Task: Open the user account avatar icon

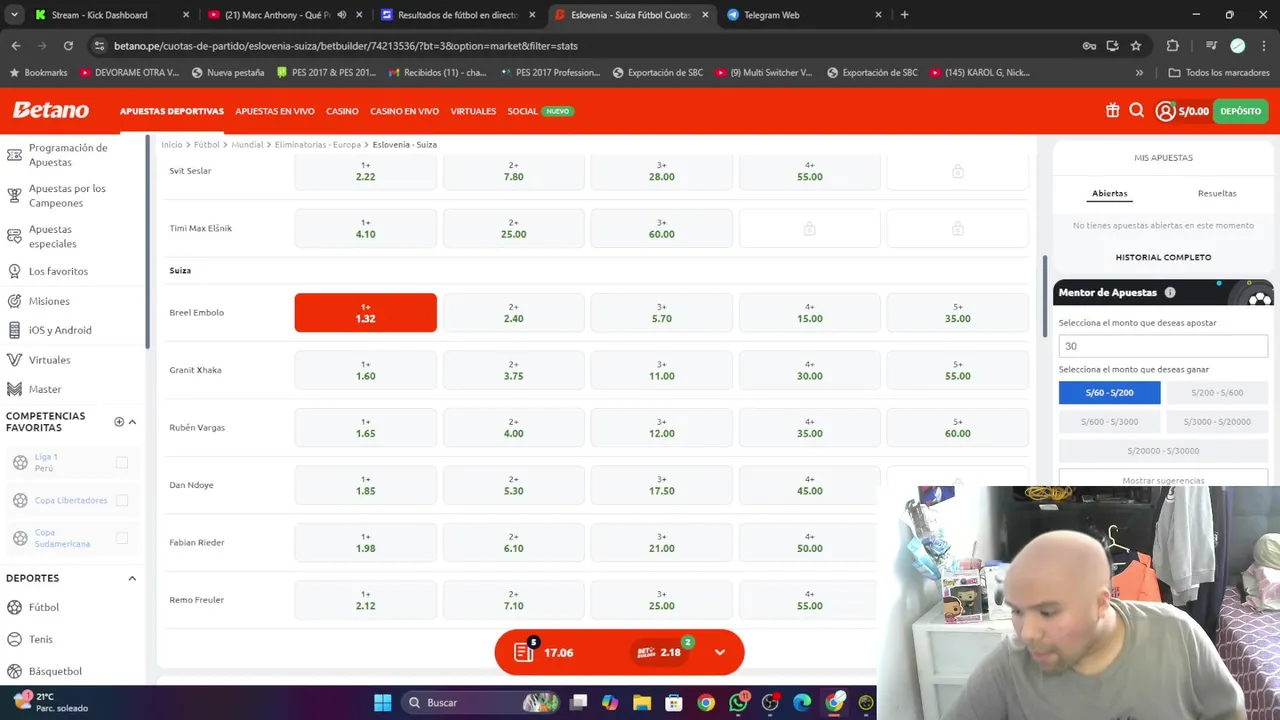Action: tap(1165, 111)
